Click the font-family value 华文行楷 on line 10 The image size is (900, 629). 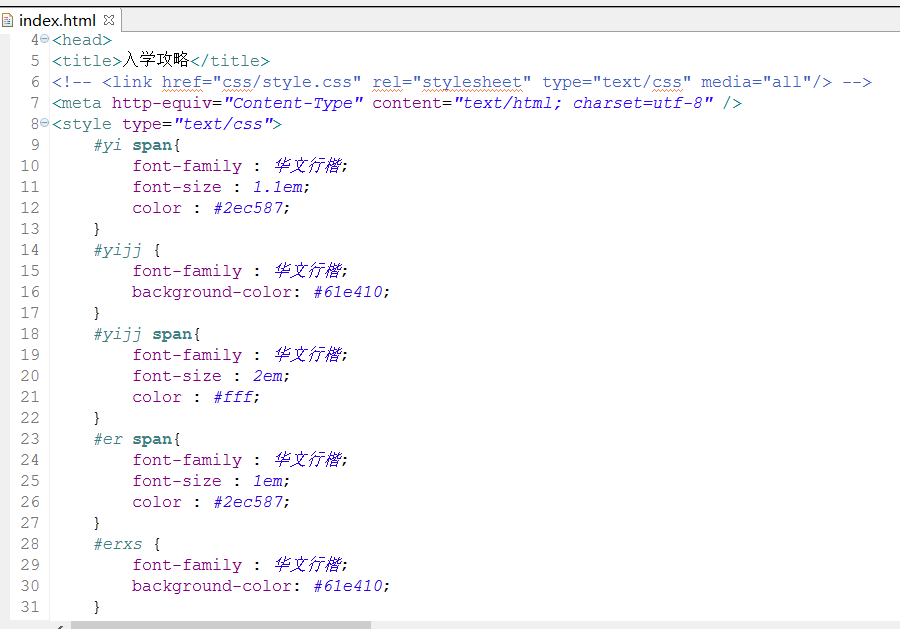pos(308,165)
